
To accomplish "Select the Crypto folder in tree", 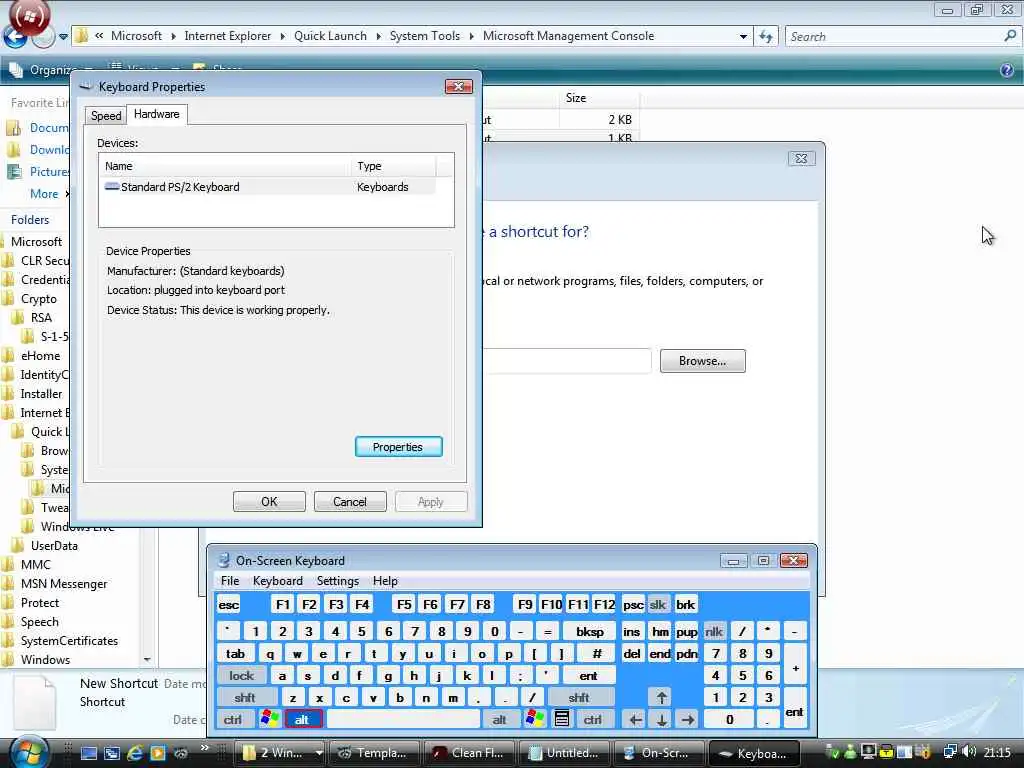I will (39, 299).
